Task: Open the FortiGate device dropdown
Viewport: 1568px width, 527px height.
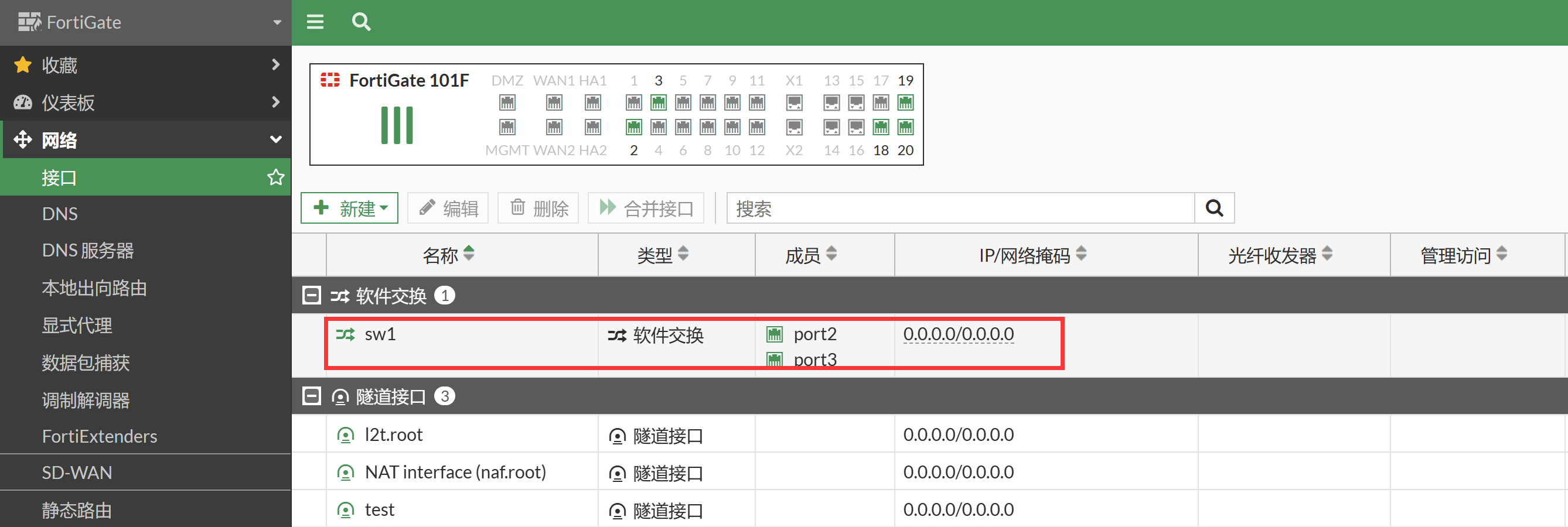Action: [x=277, y=22]
